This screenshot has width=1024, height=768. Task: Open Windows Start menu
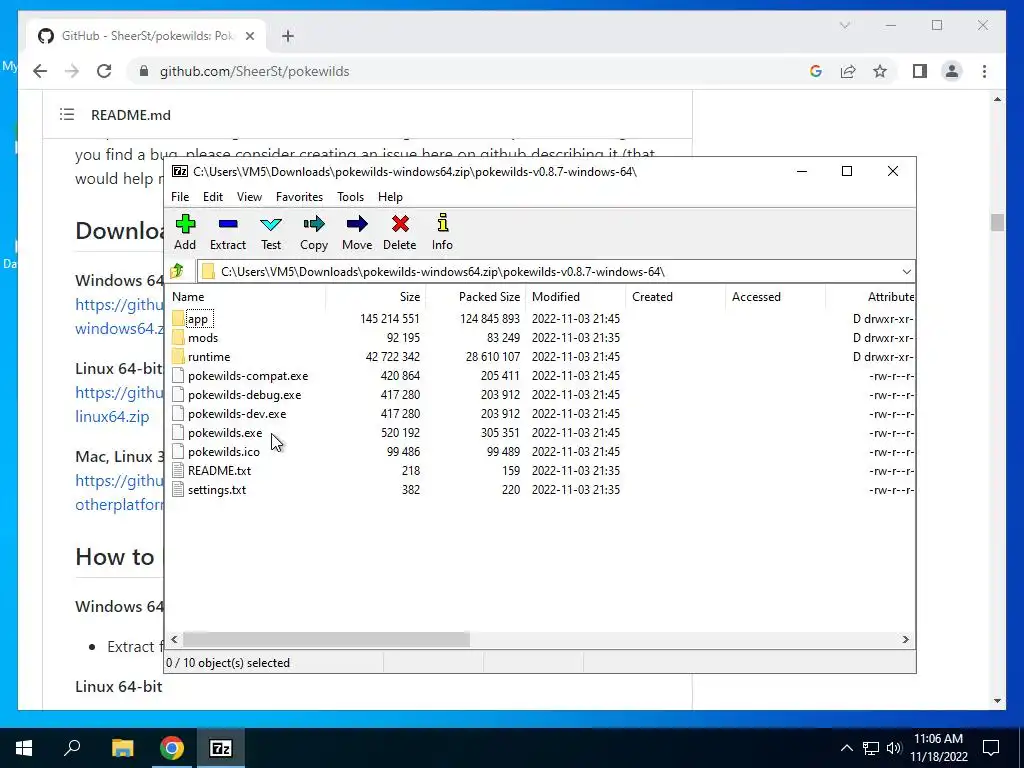(24, 748)
